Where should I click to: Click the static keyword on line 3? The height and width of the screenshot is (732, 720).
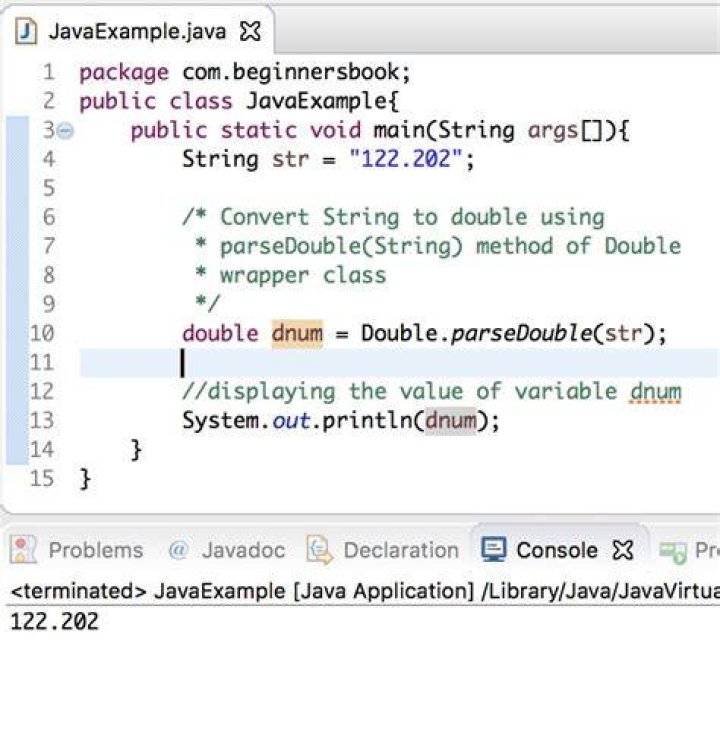[259, 130]
